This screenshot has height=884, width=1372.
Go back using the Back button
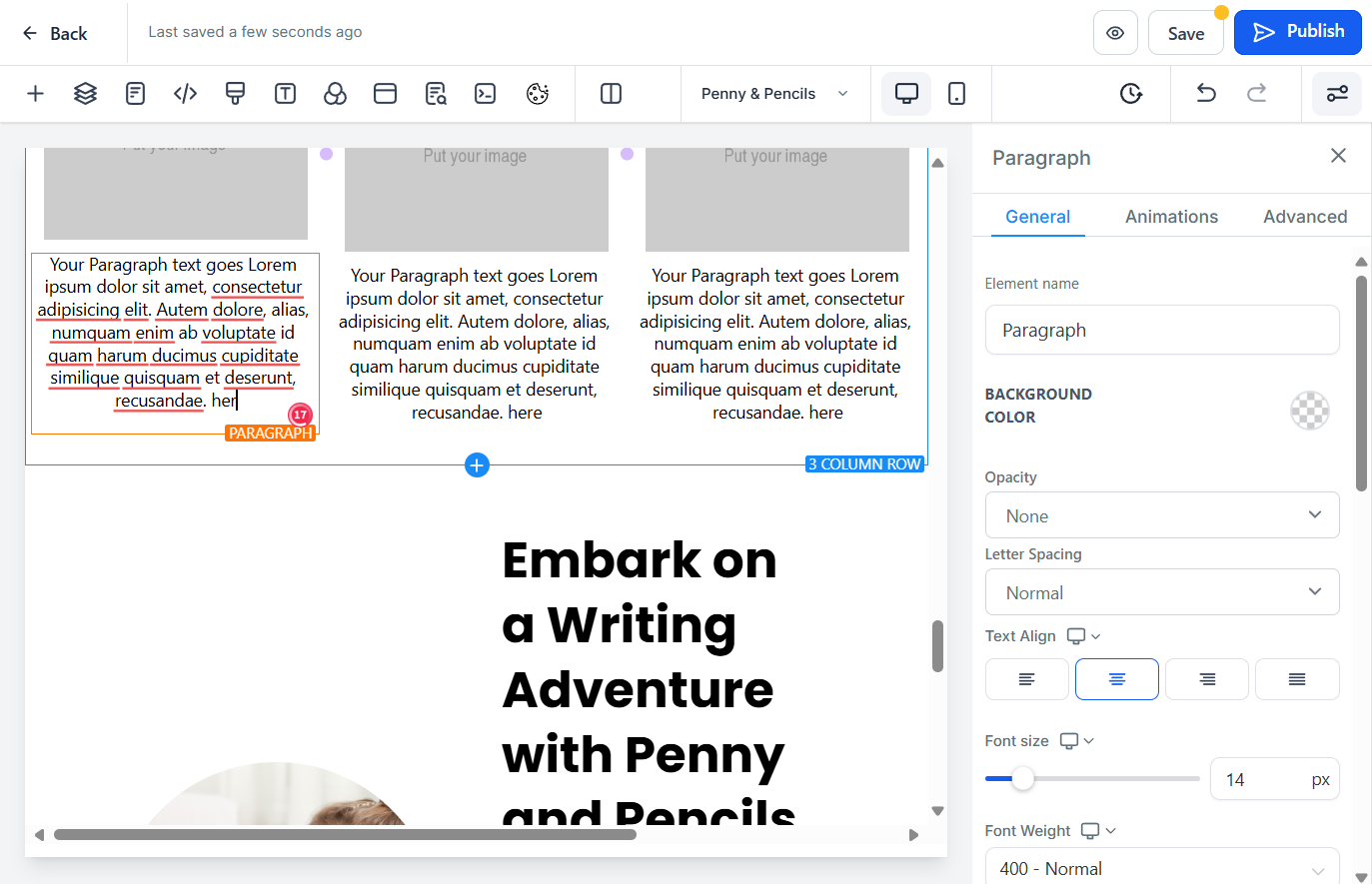point(55,33)
